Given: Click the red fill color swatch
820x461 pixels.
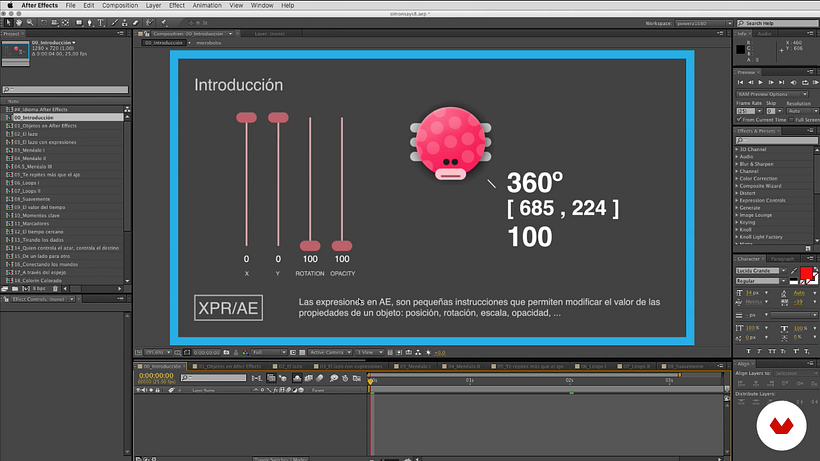Looking at the screenshot, I should (806, 273).
